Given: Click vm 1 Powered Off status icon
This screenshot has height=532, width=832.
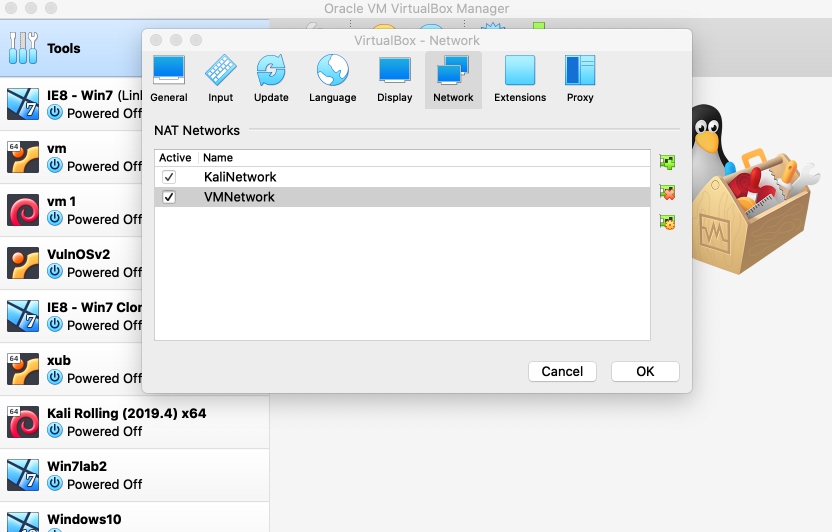Looking at the screenshot, I should [x=55, y=219].
